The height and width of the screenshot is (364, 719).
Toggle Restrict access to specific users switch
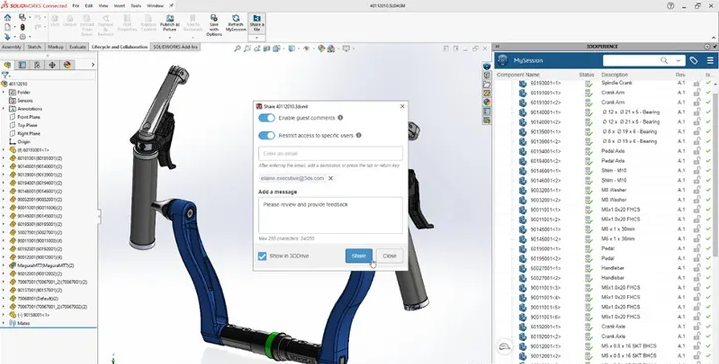click(x=266, y=135)
